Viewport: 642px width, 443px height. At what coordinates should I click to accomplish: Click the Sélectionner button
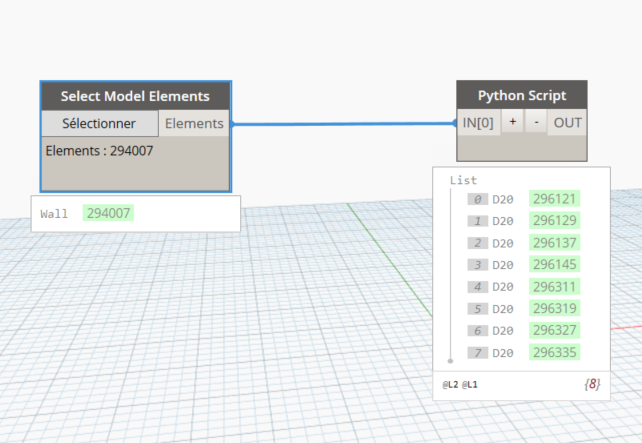(x=99, y=123)
